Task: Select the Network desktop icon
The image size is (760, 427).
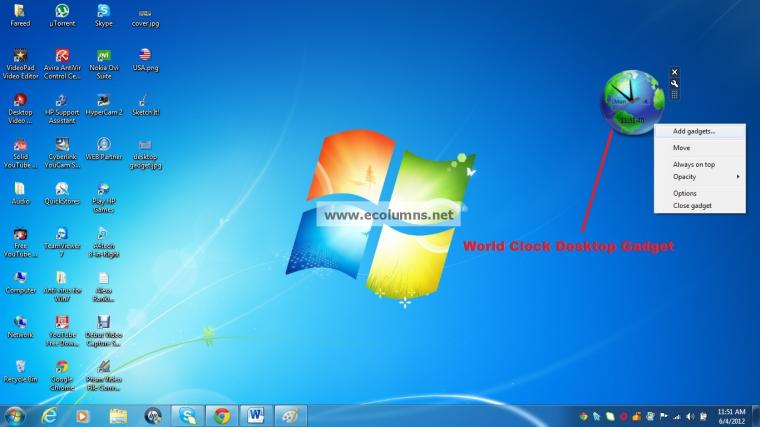Action: click(20, 327)
